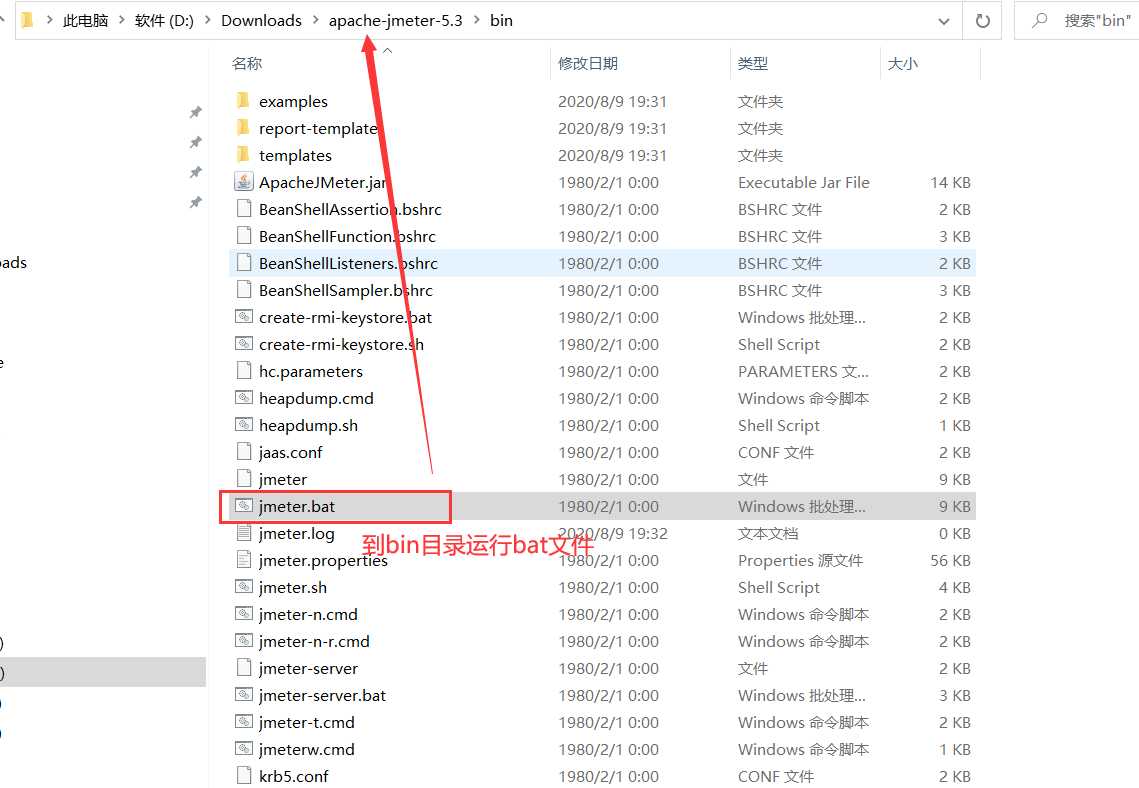1139x788 pixels.
Task: Click the templates folder icon
Action: (243, 154)
